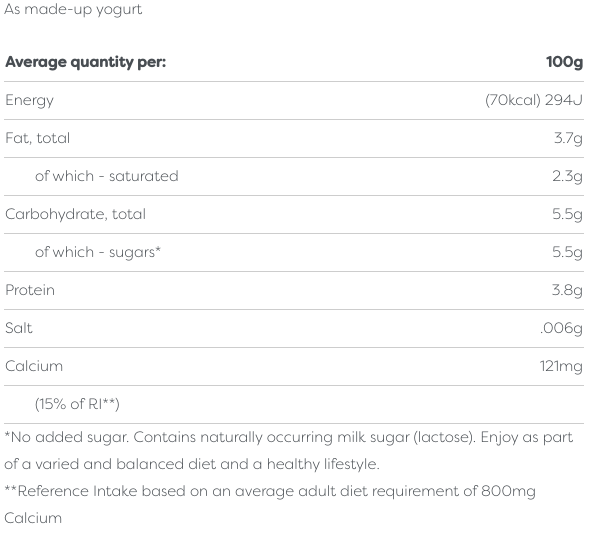Click the 'Carbohydrate, total' row label
605x538 pixels.
[x=76, y=214]
